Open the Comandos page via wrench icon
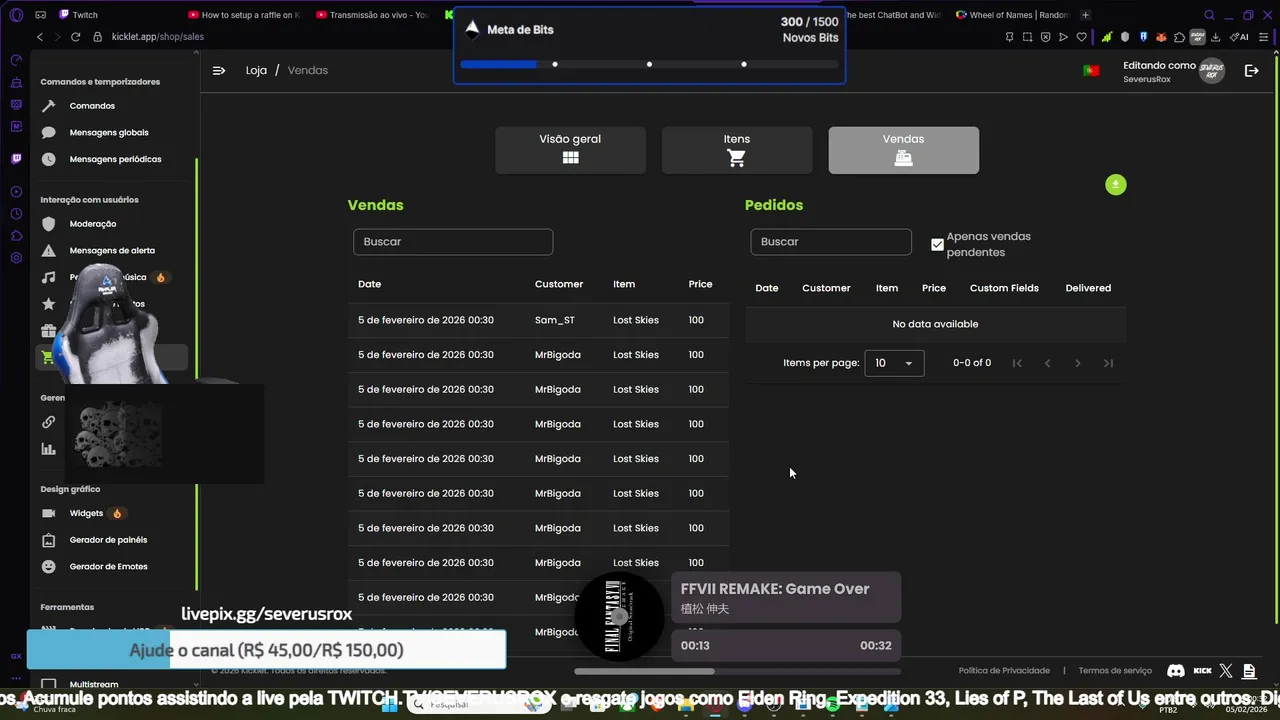The width and height of the screenshot is (1280, 720). 48,106
